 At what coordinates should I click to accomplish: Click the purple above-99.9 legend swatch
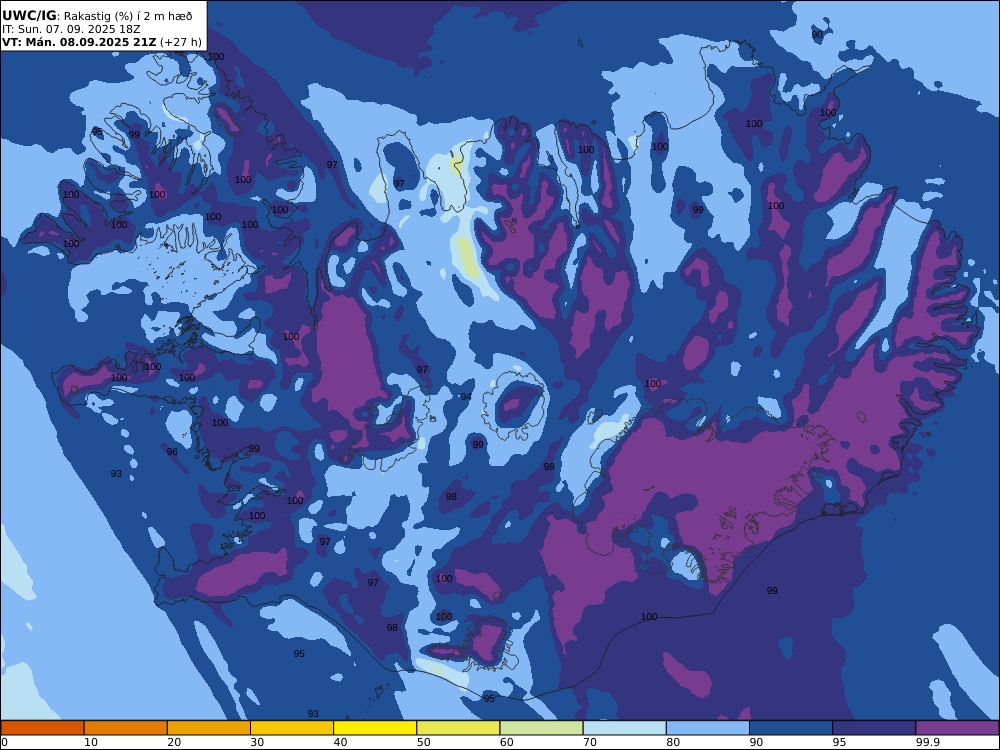957,728
